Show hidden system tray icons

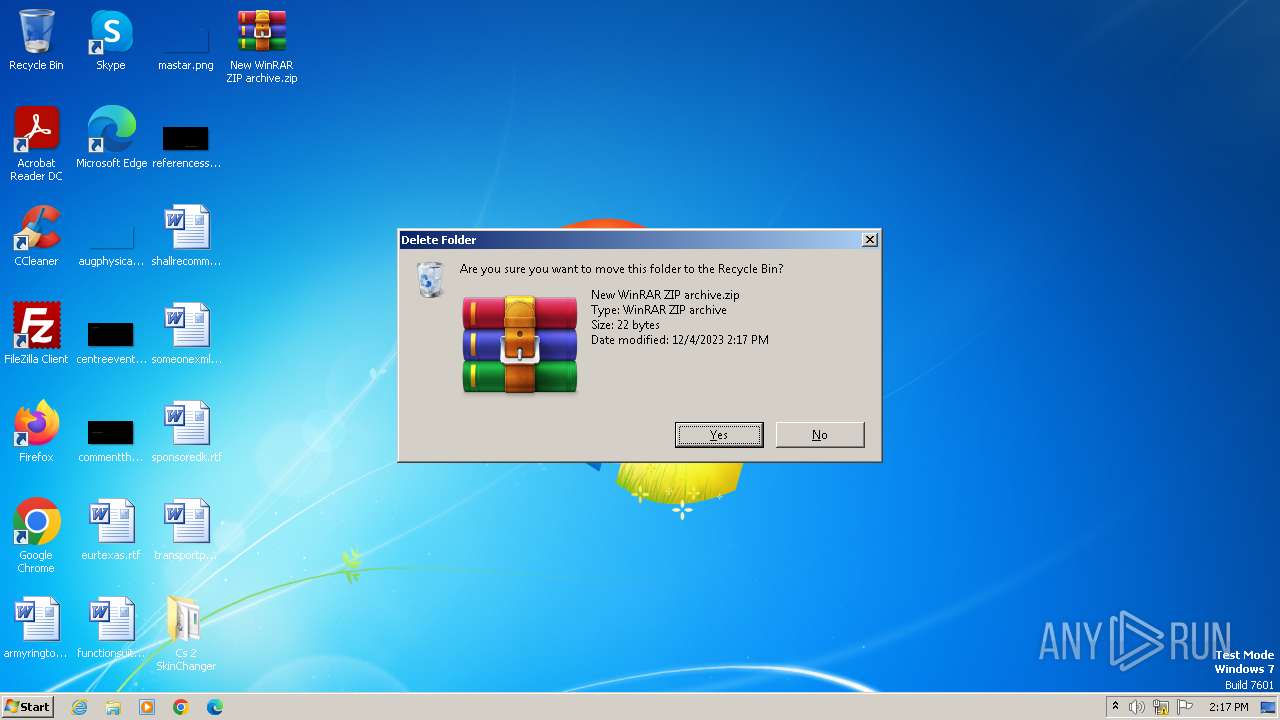[x=1115, y=707]
